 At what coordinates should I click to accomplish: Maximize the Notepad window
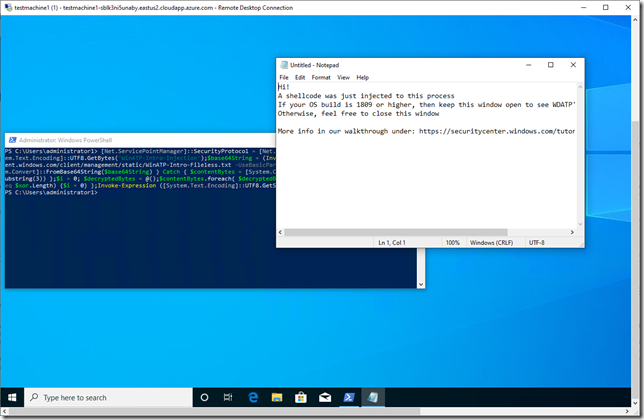(x=551, y=65)
